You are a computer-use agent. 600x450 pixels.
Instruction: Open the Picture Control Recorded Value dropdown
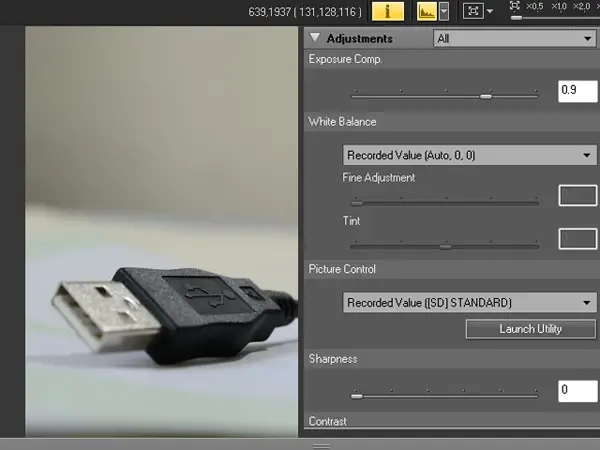[x=470, y=303]
